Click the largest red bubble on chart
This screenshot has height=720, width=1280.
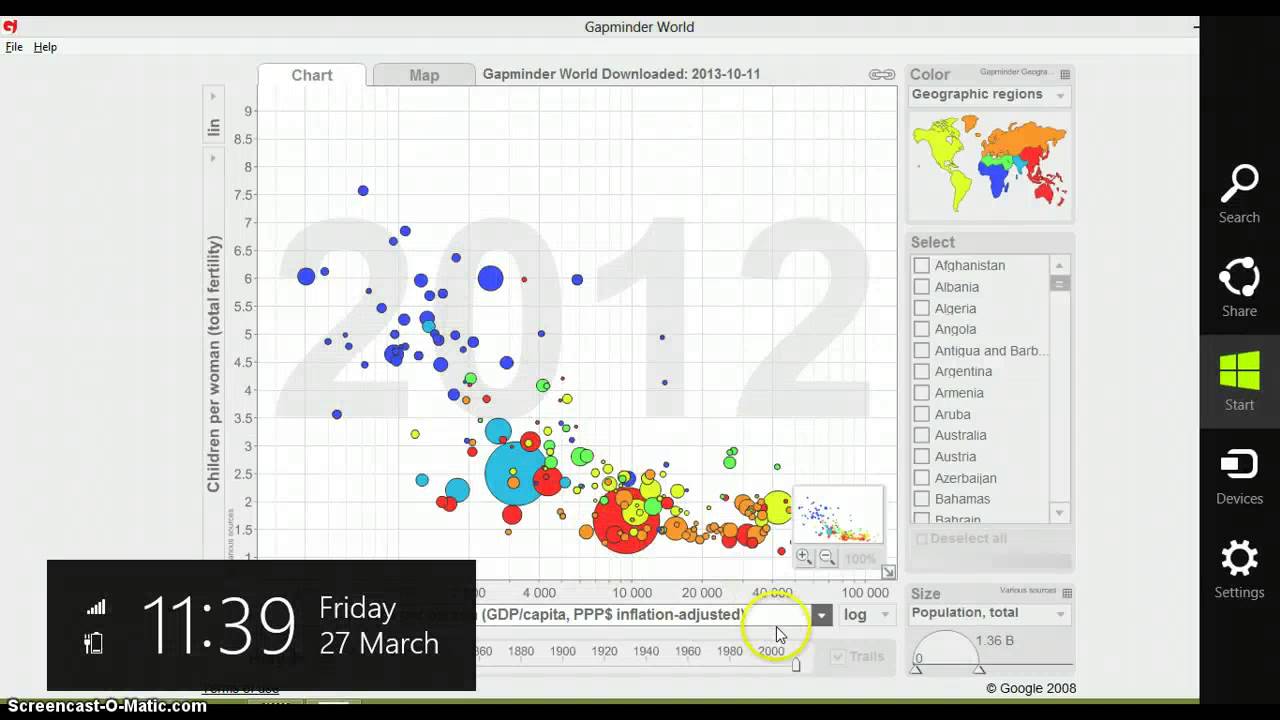coord(626,519)
